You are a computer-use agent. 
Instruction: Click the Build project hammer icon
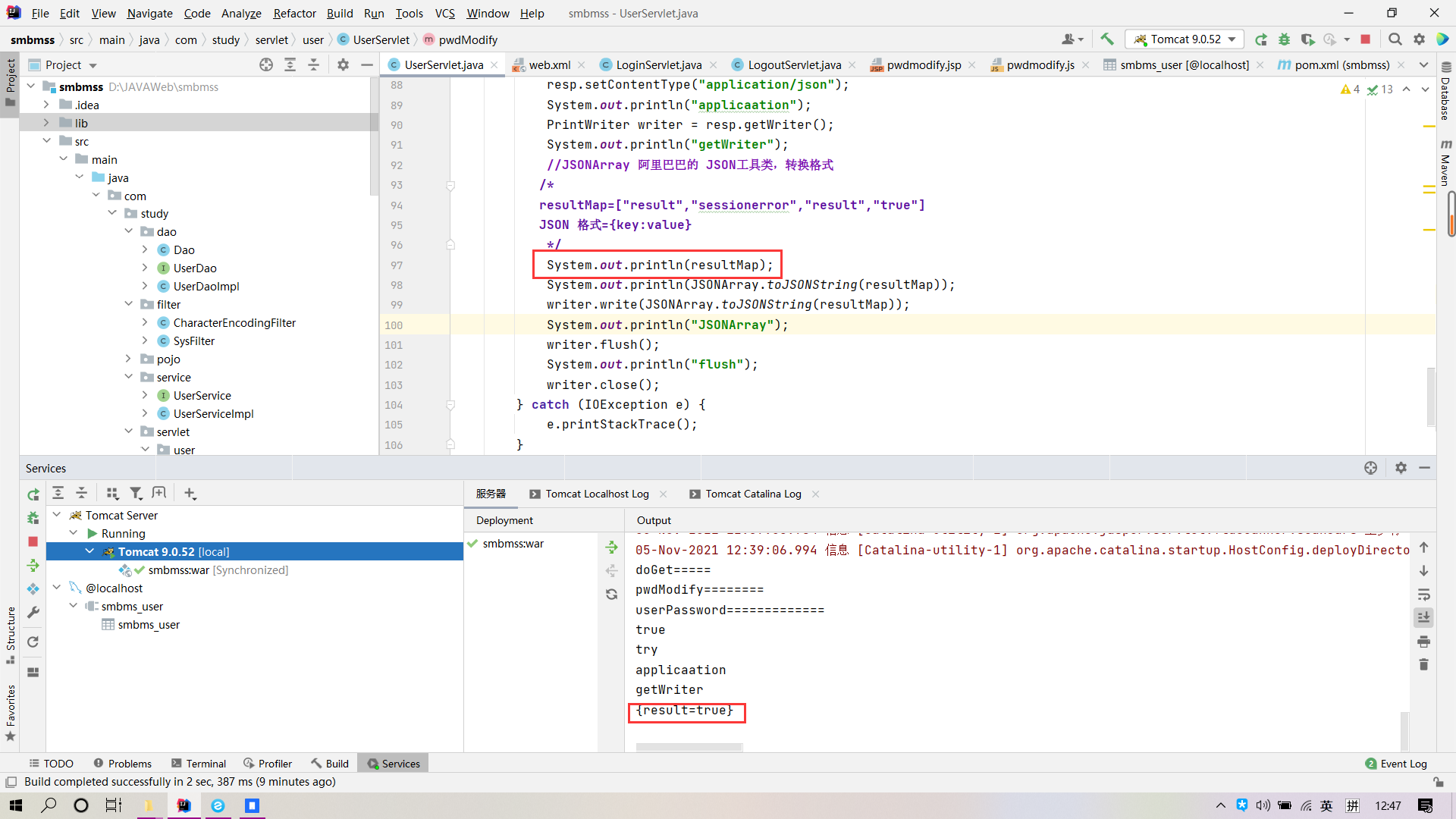(1107, 39)
